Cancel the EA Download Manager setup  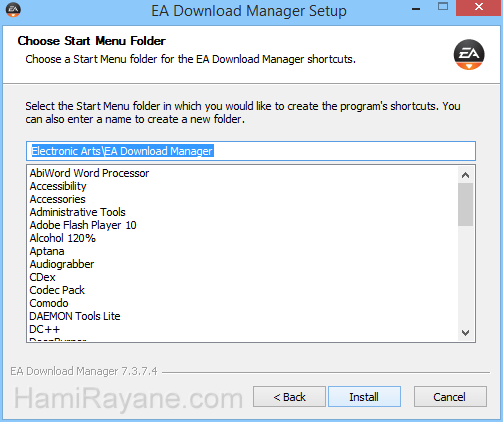(450, 397)
